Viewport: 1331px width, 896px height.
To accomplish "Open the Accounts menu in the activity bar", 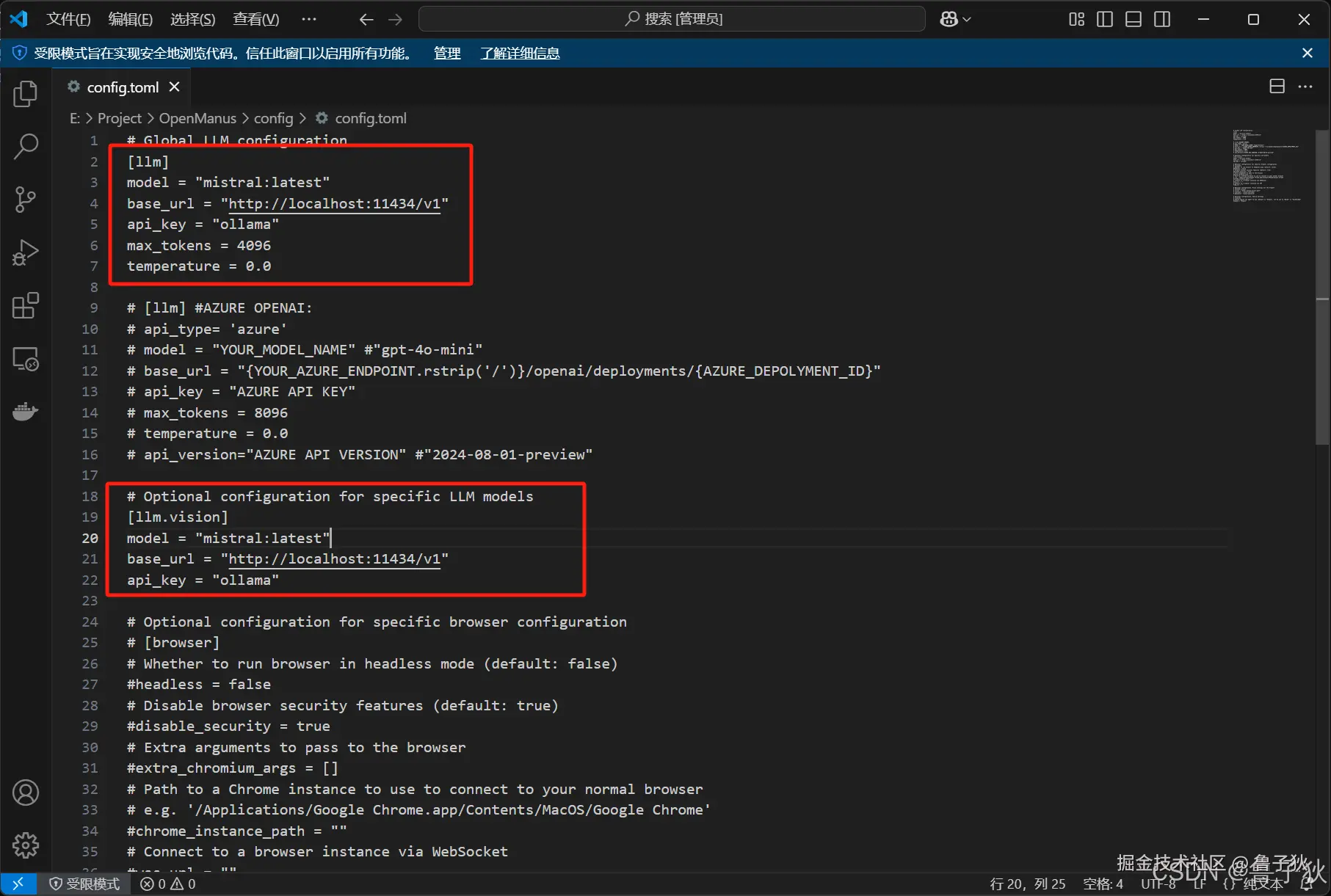I will [26, 793].
